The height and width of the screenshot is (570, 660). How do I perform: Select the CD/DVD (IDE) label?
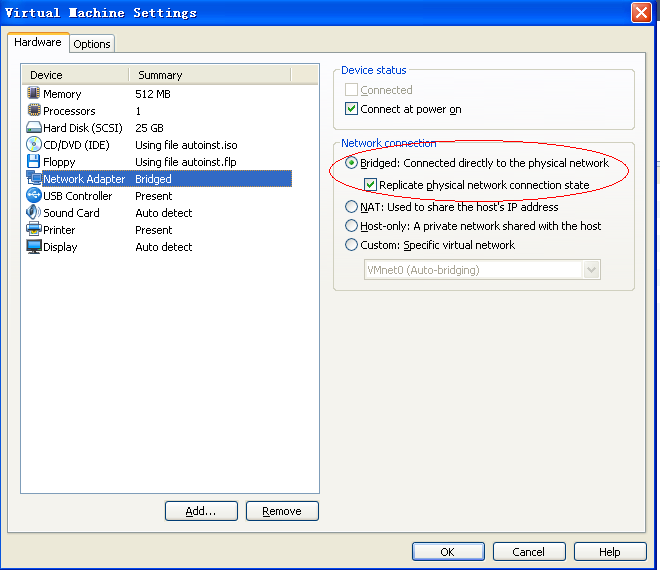(x=76, y=145)
